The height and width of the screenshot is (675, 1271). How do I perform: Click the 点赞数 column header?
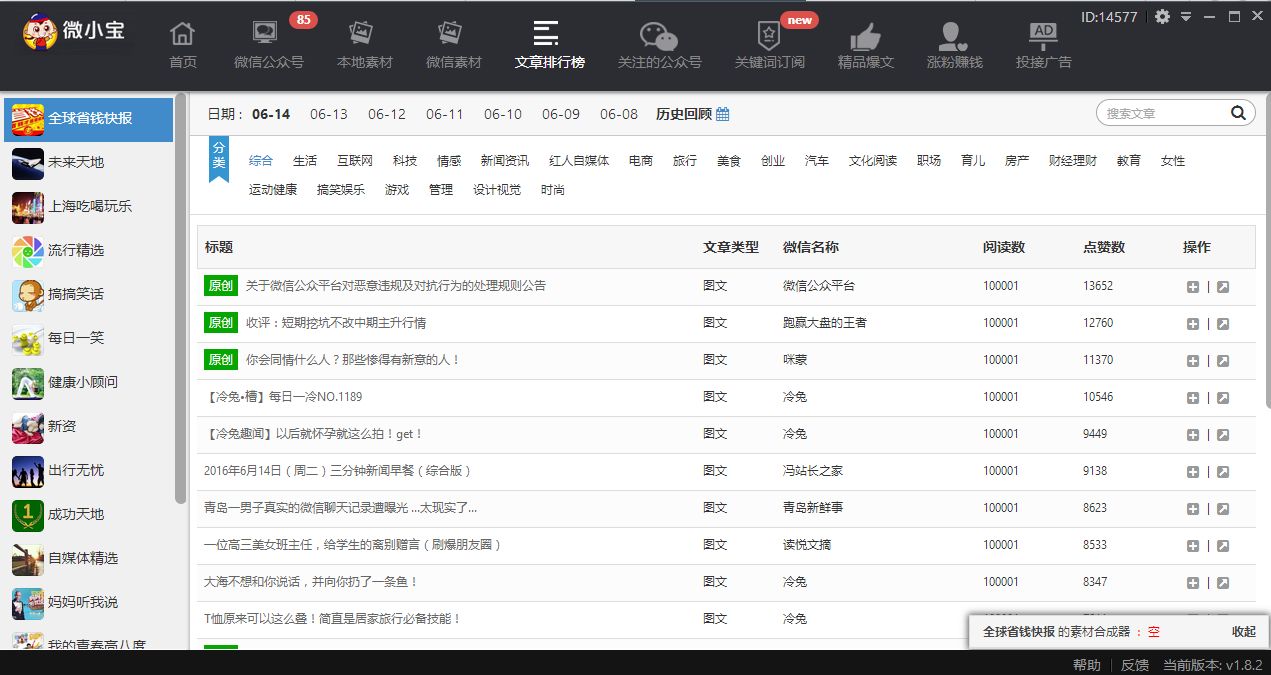point(1104,247)
